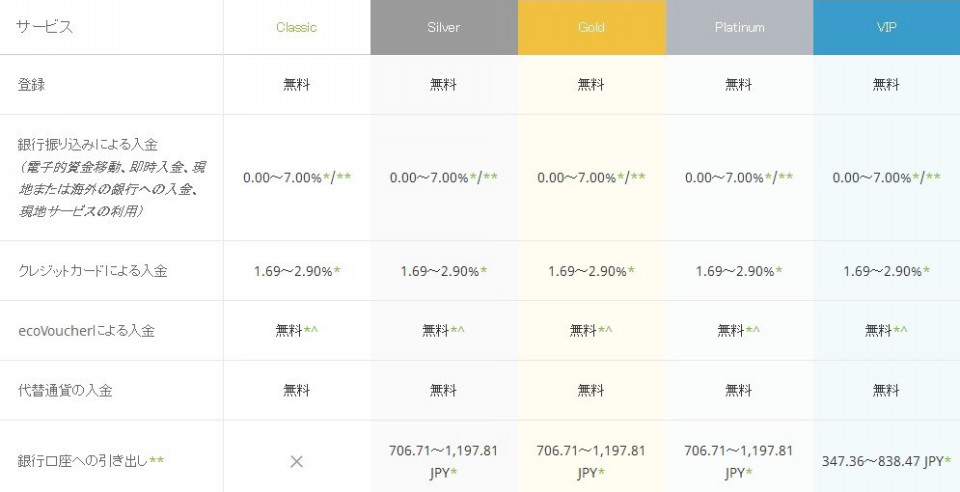Open the Platinum tier header
Image resolution: width=960 pixels, height=492 pixels.
click(739, 28)
